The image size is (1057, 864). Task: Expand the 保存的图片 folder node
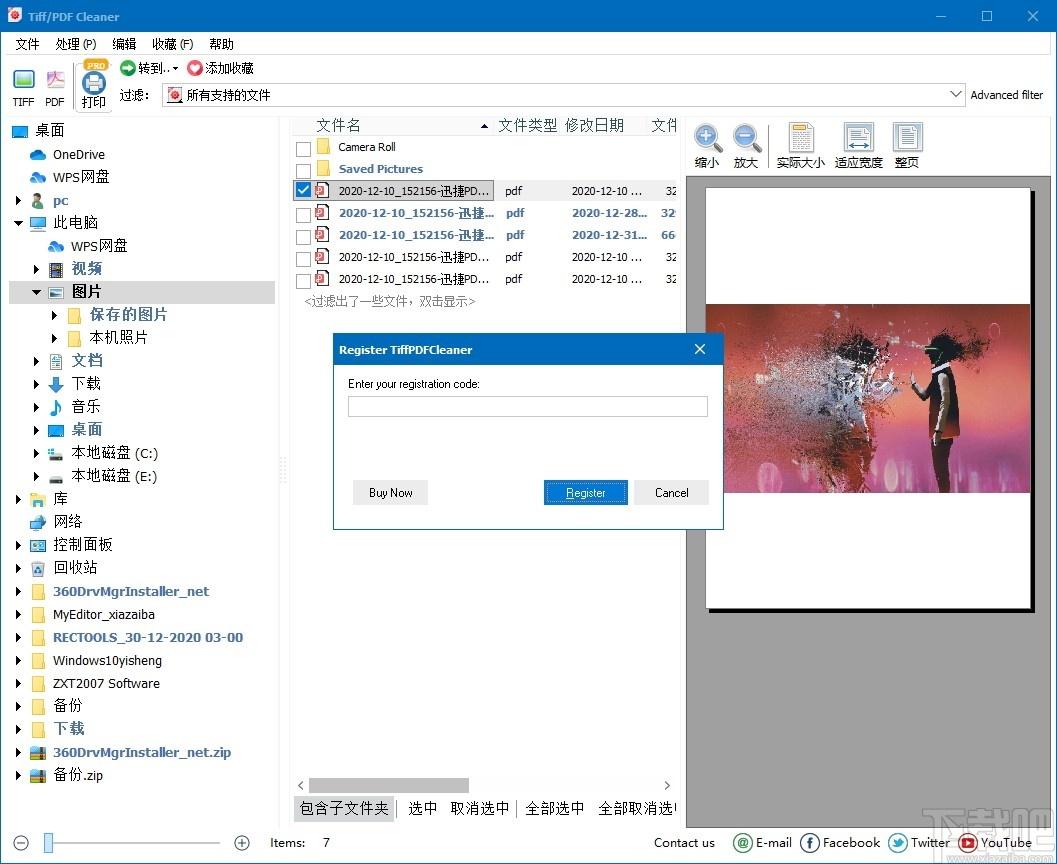(x=55, y=315)
